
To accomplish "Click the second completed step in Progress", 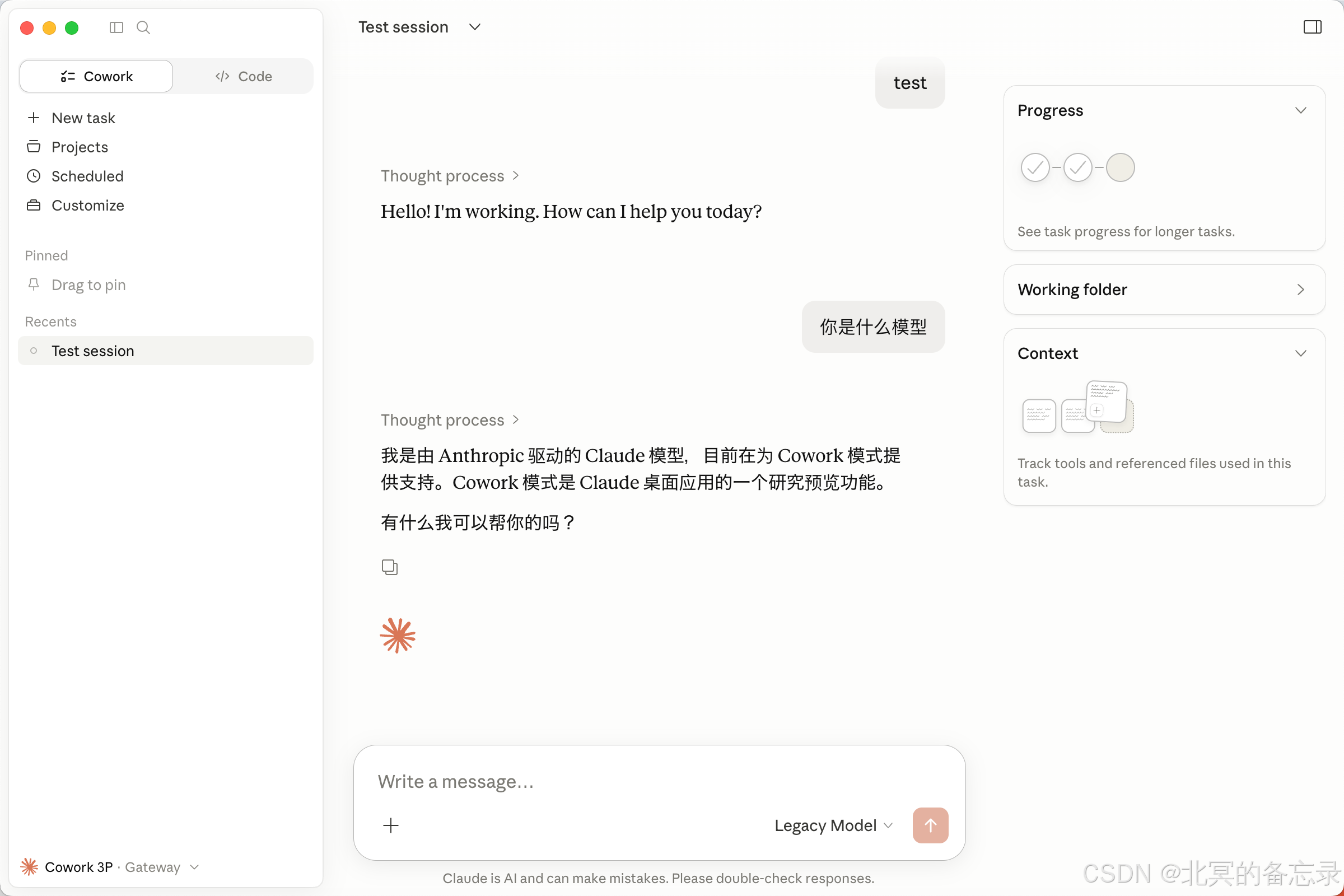I will pyautogui.click(x=1077, y=167).
